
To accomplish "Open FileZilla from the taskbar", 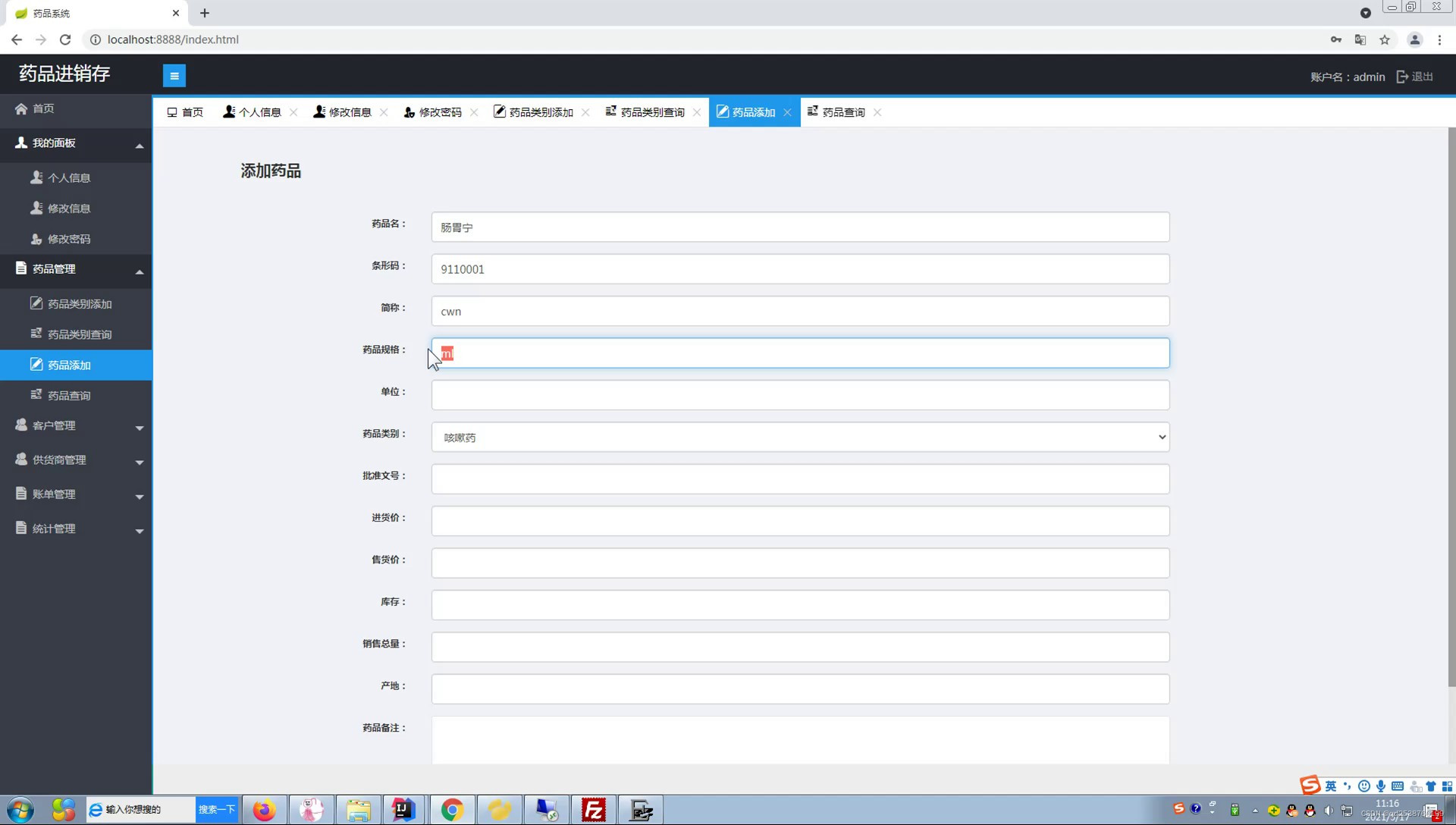I will tap(593, 810).
